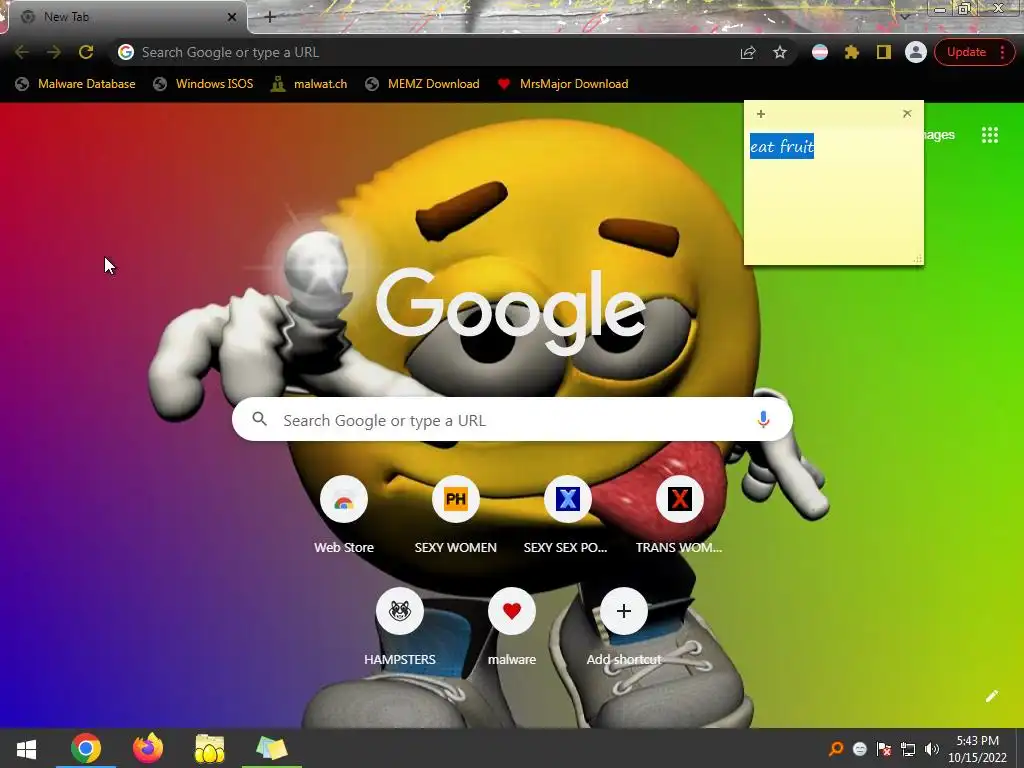Add a new sticky note with plus

pos(761,114)
